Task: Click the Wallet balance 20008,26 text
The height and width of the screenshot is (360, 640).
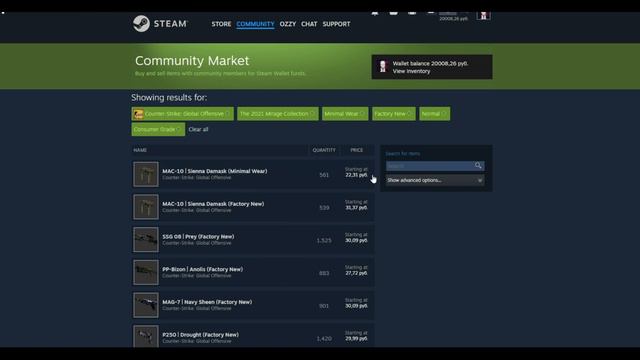Action: point(430,63)
